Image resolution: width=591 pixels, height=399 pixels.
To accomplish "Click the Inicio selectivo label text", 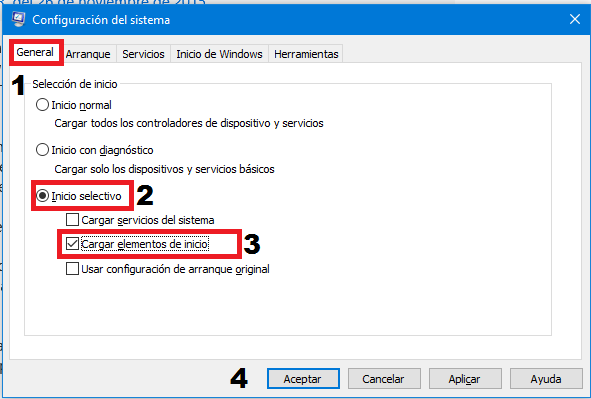I will point(86,196).
